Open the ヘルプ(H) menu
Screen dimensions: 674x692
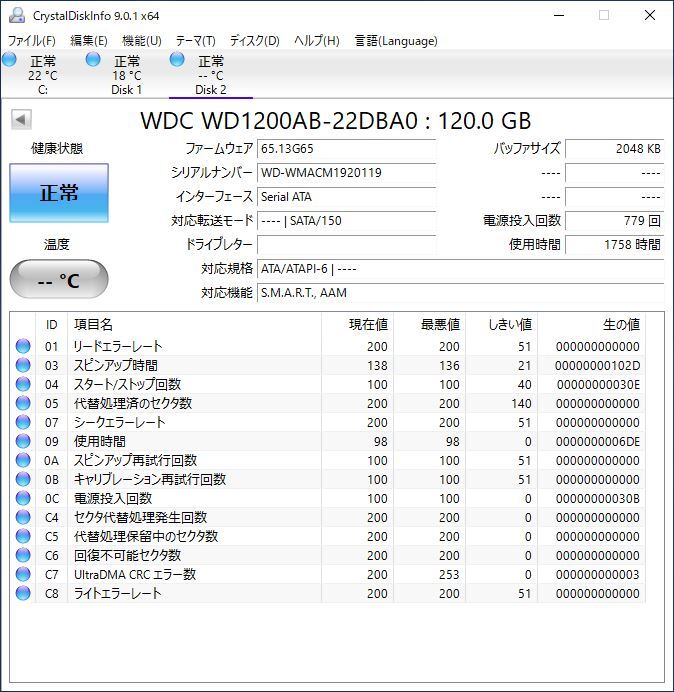point(317,41)
